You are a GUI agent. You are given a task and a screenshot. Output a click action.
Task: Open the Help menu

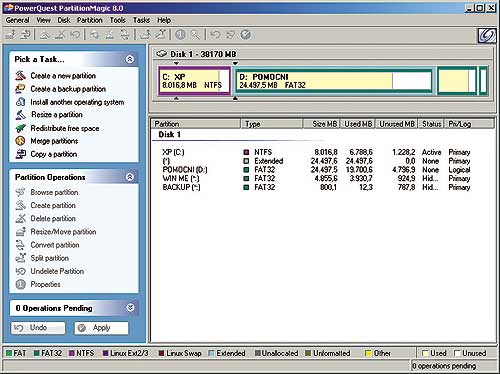pos(164,20)
